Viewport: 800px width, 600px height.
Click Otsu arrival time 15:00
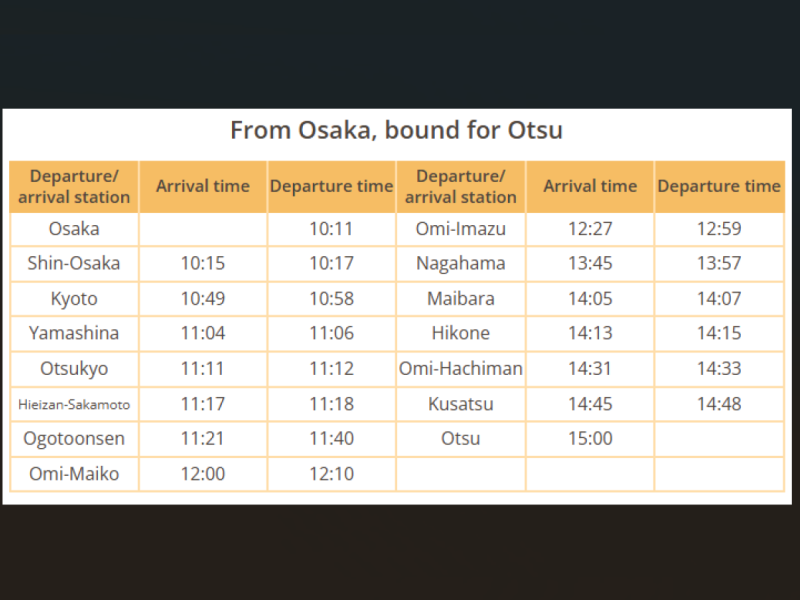590,439
